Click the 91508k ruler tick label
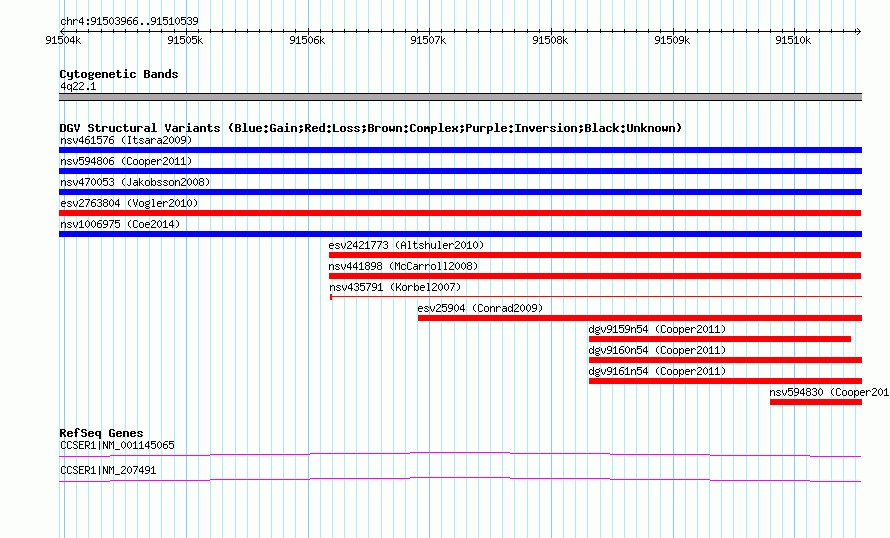Image resolution: width=890 pixels, height=538 pixels. tap(550, 40)
